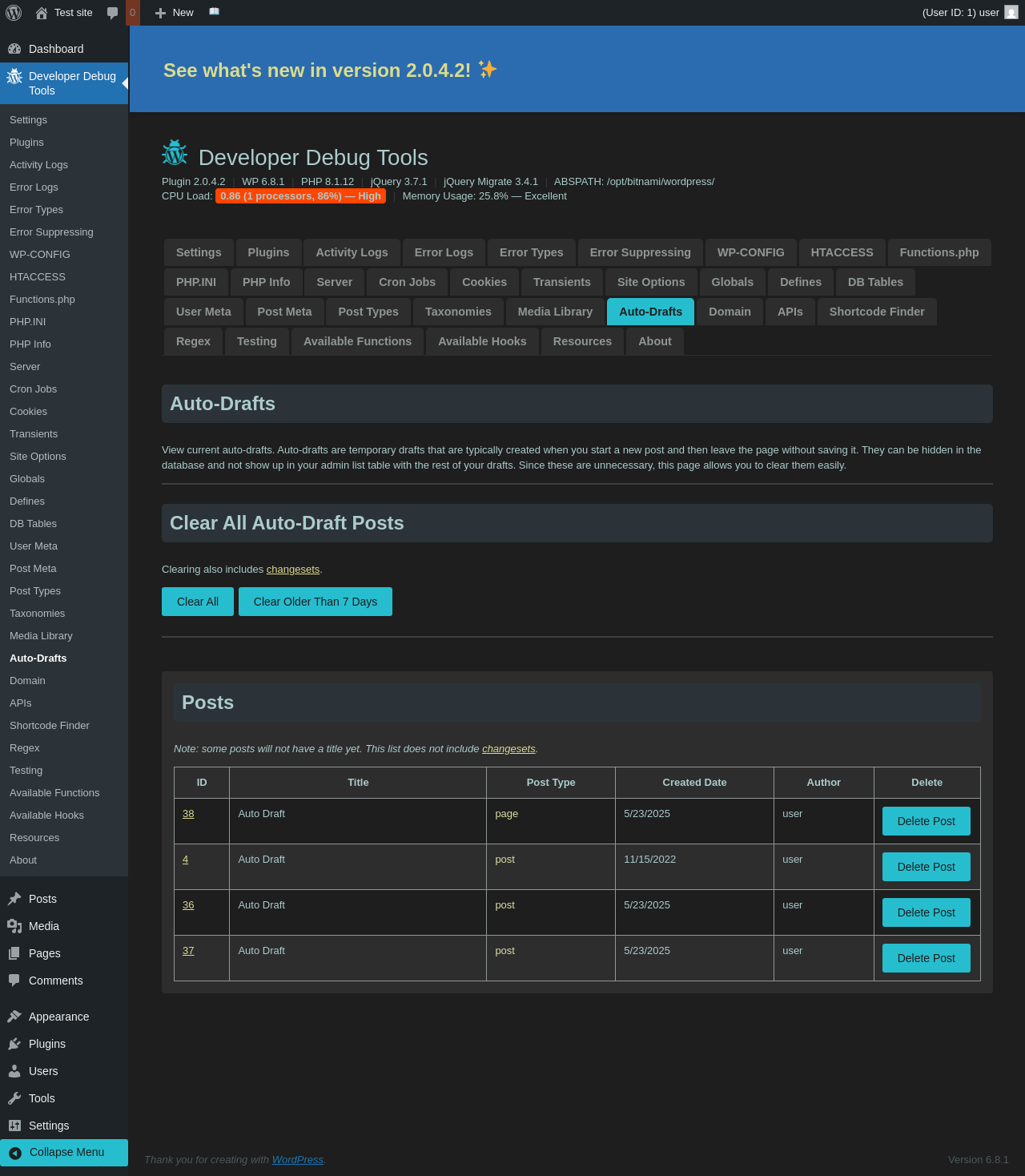This screenshot has width=1025, height=1176.
Task: Click the Users icon in sidebar
Action: [x=14, y=1071]
